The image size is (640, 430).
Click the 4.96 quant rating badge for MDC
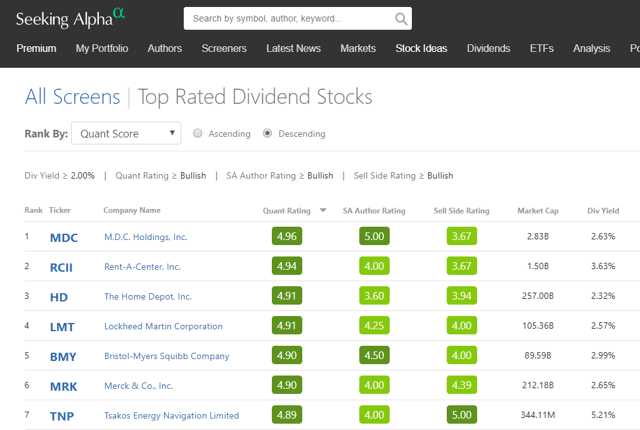click(287, 236)
